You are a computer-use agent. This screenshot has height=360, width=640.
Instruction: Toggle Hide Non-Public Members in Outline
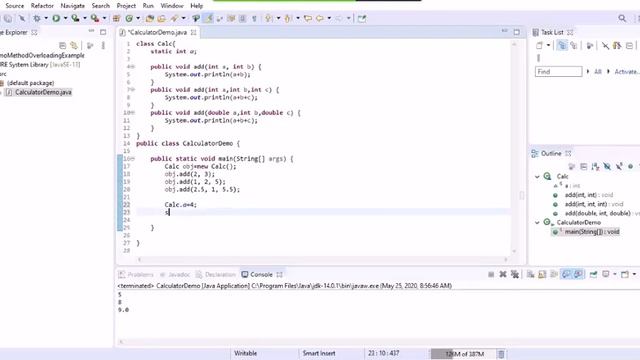click(631, 166)
